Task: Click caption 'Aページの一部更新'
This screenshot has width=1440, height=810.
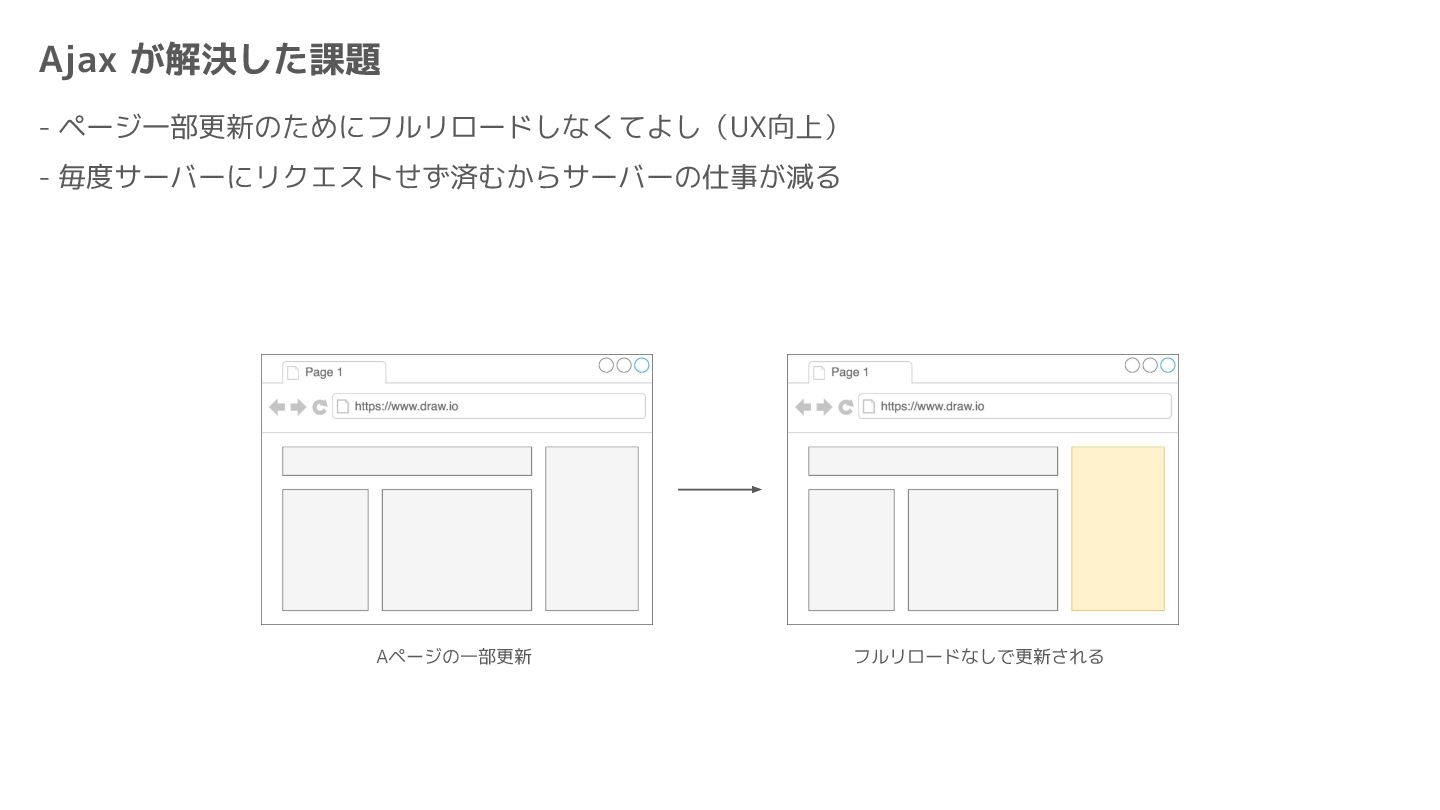Action: (x=454, y=657)
